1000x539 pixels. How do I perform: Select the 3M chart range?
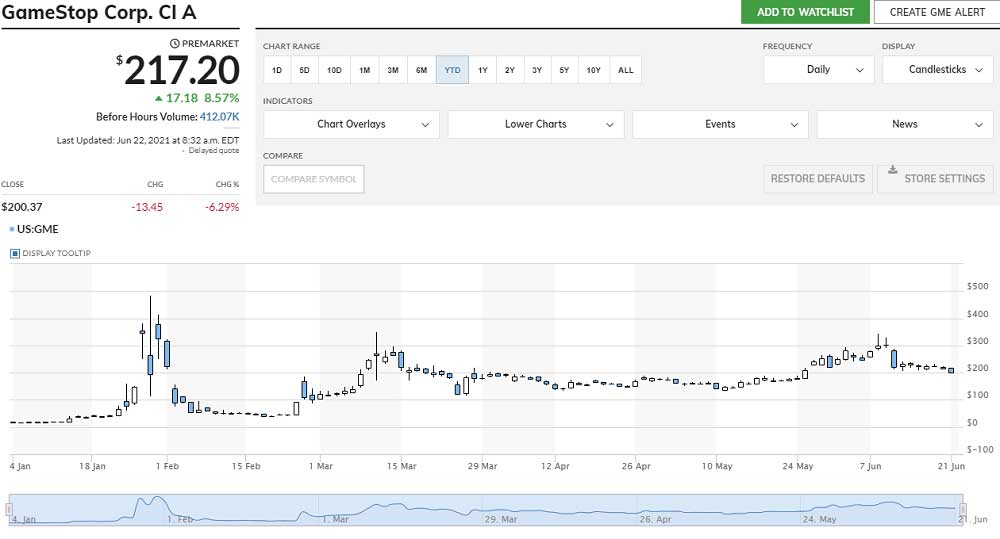(393, 70)
